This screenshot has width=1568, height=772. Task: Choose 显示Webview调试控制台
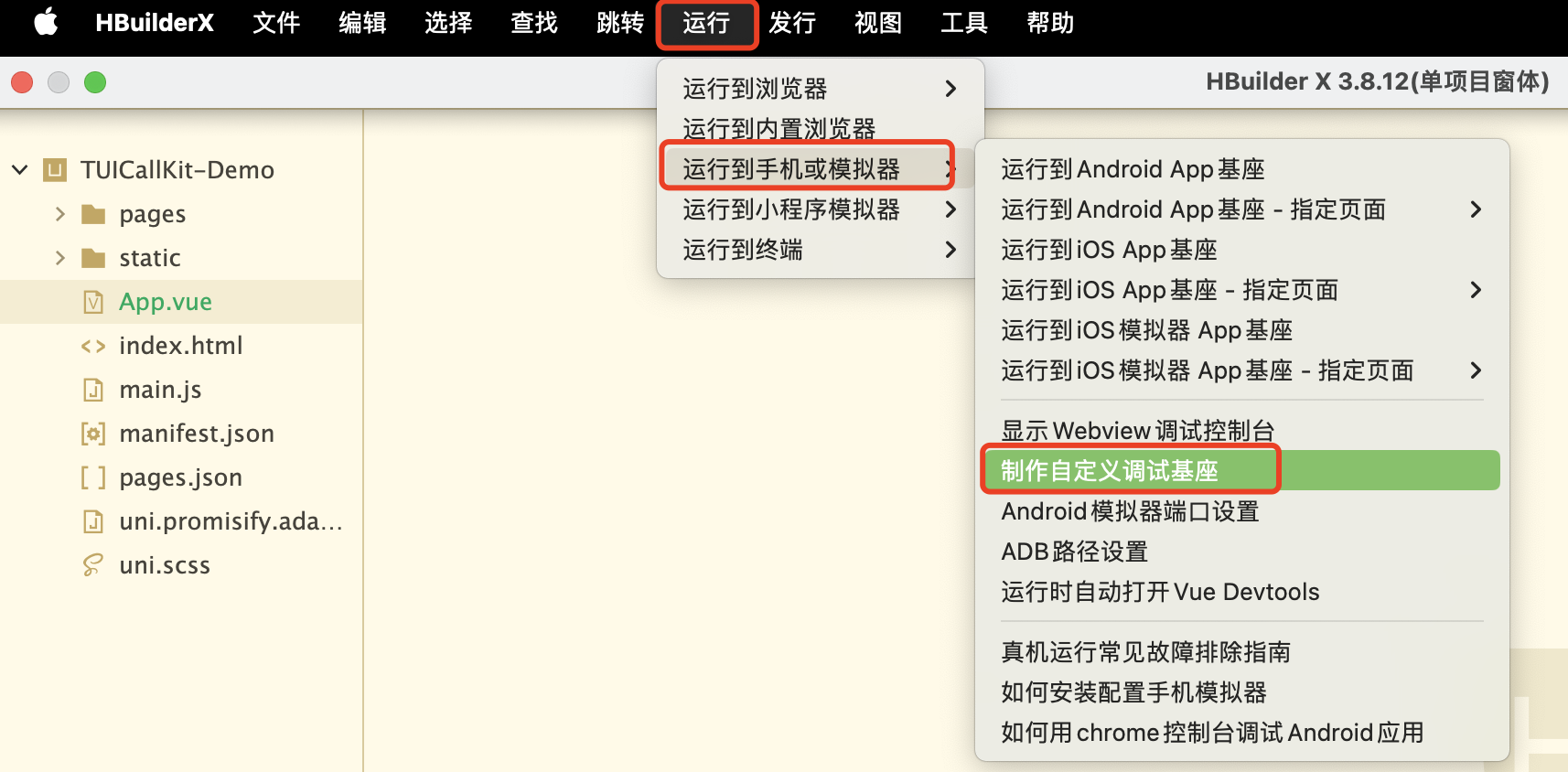pos(1242,431)
